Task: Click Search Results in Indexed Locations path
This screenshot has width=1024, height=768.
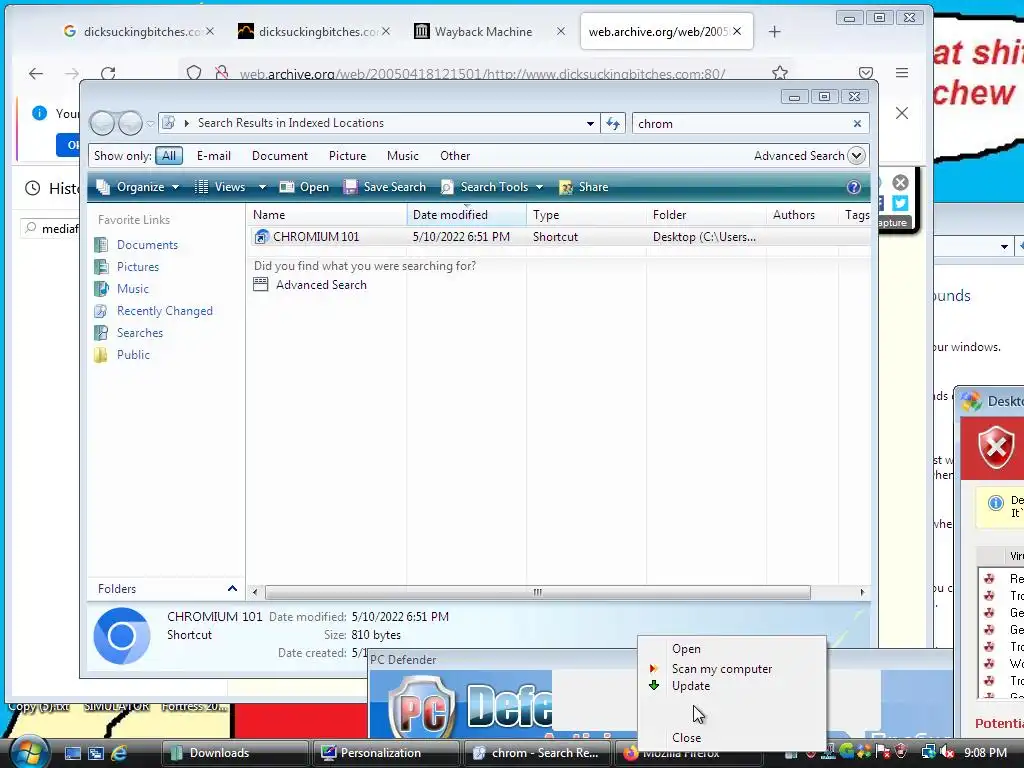Action: click(291, 123)
